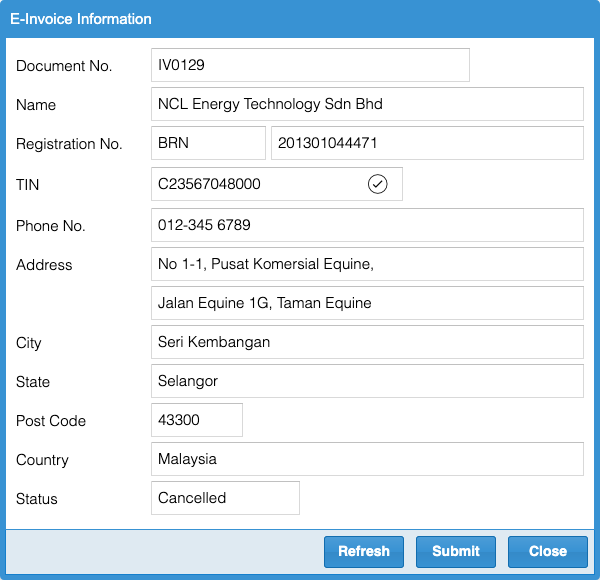Focus the Document No. field IV0129

pos(310,65)
